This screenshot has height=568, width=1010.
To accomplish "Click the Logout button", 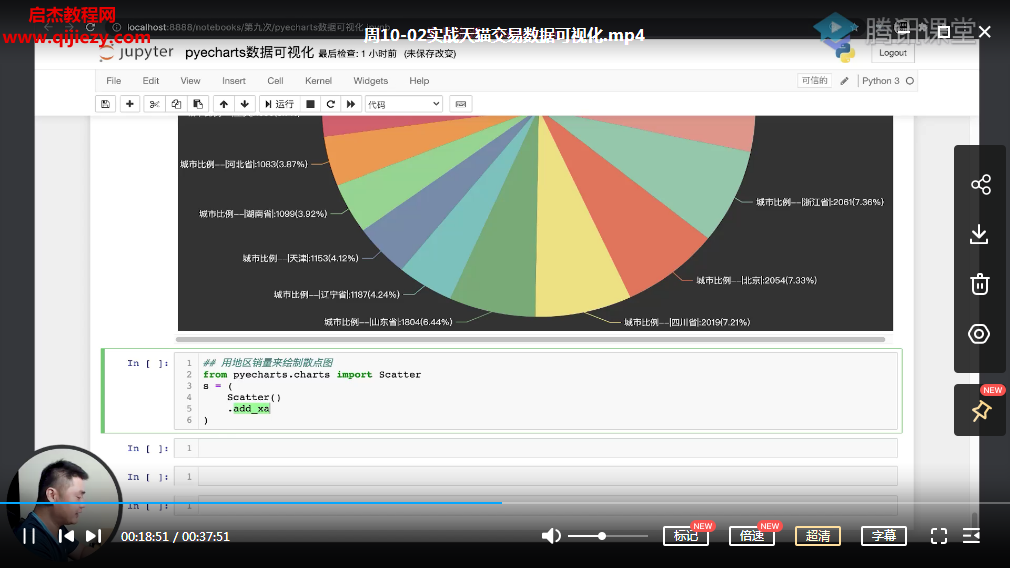I will point(892,53).
